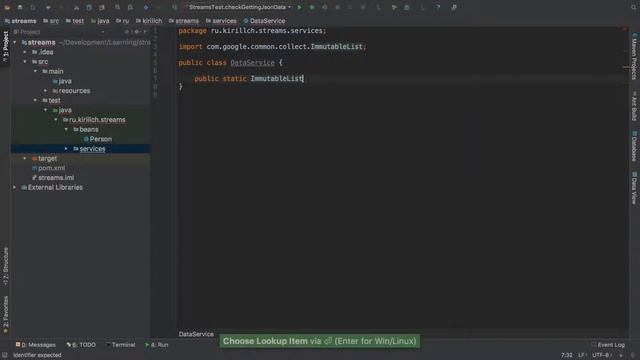The width and height of the screenshot is (640, 360).
Task: Open the Maven Projects side tab
Action: [x=634, y=57]
